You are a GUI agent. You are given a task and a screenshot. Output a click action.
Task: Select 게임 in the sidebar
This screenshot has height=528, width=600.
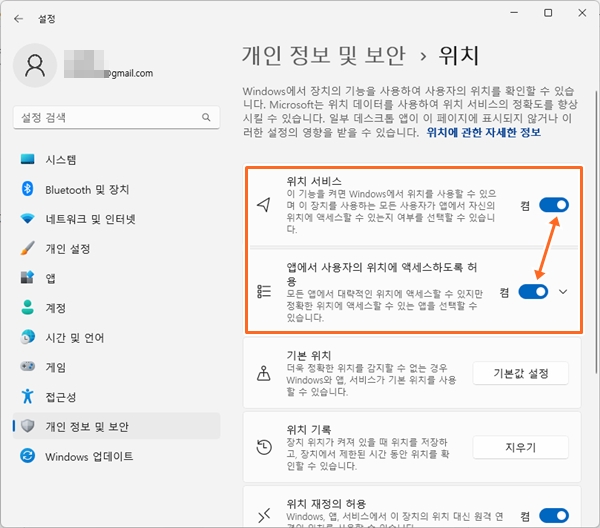(116, 367)
